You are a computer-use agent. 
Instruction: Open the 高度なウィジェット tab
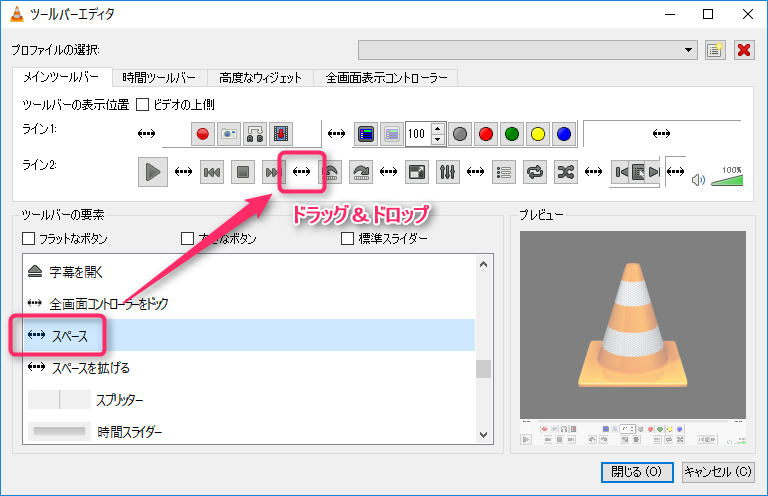pos(260,78)
